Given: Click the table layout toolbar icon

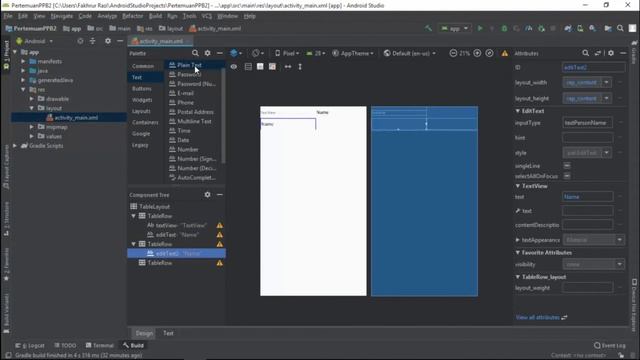Looking at the screenshot, I should 248,67.
